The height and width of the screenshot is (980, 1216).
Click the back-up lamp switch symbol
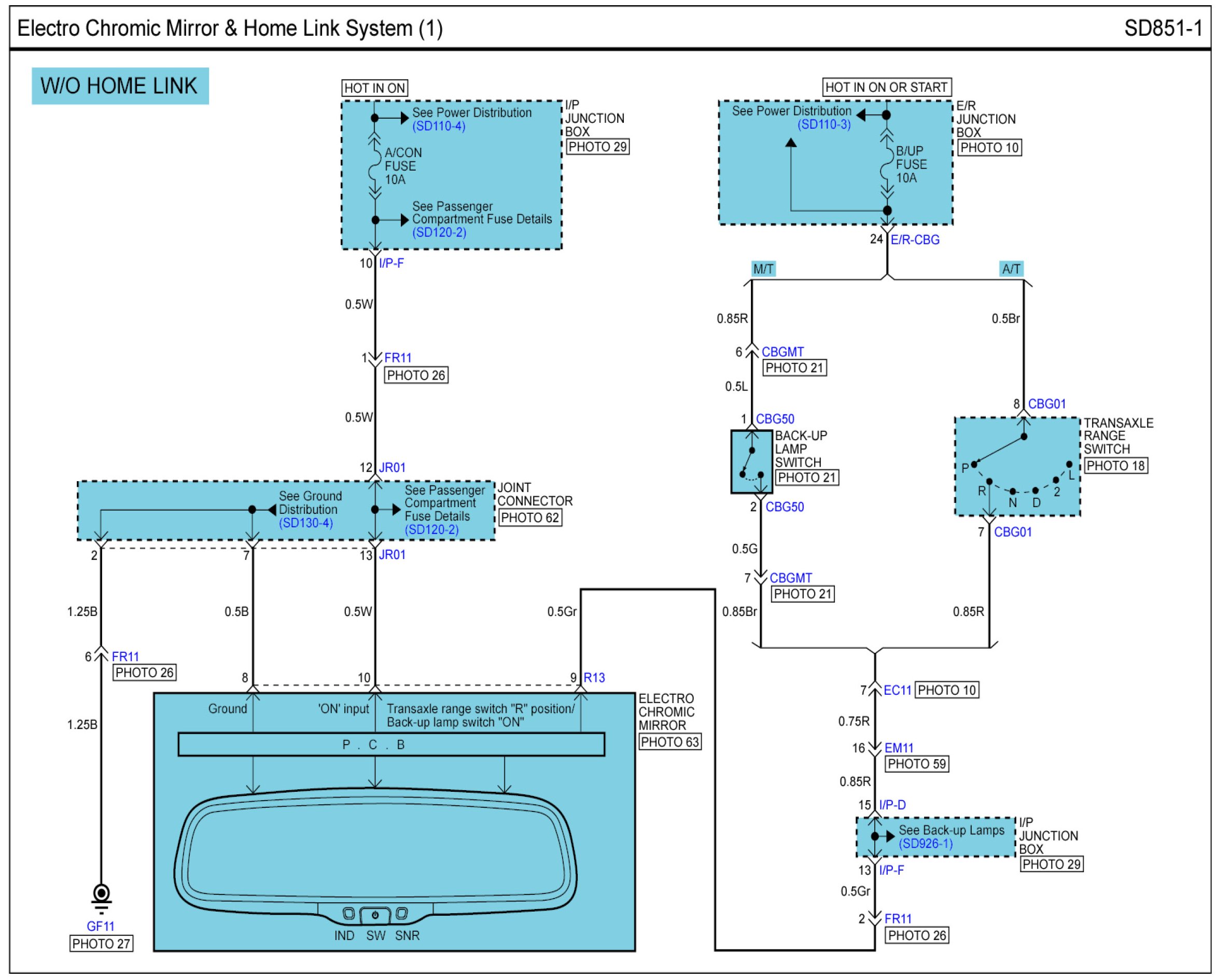pyautogui.click(x=751, y=463)
